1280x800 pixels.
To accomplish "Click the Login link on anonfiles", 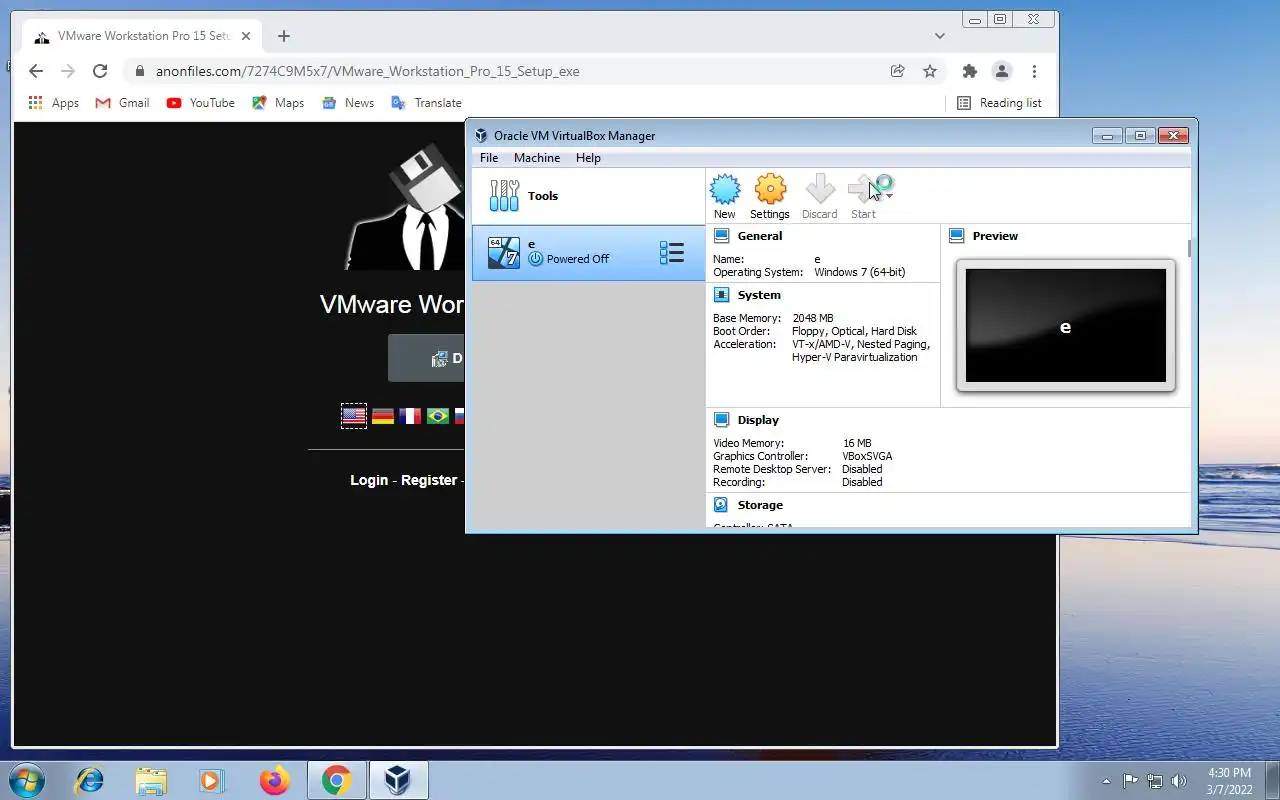I will [x=369, y=480].
